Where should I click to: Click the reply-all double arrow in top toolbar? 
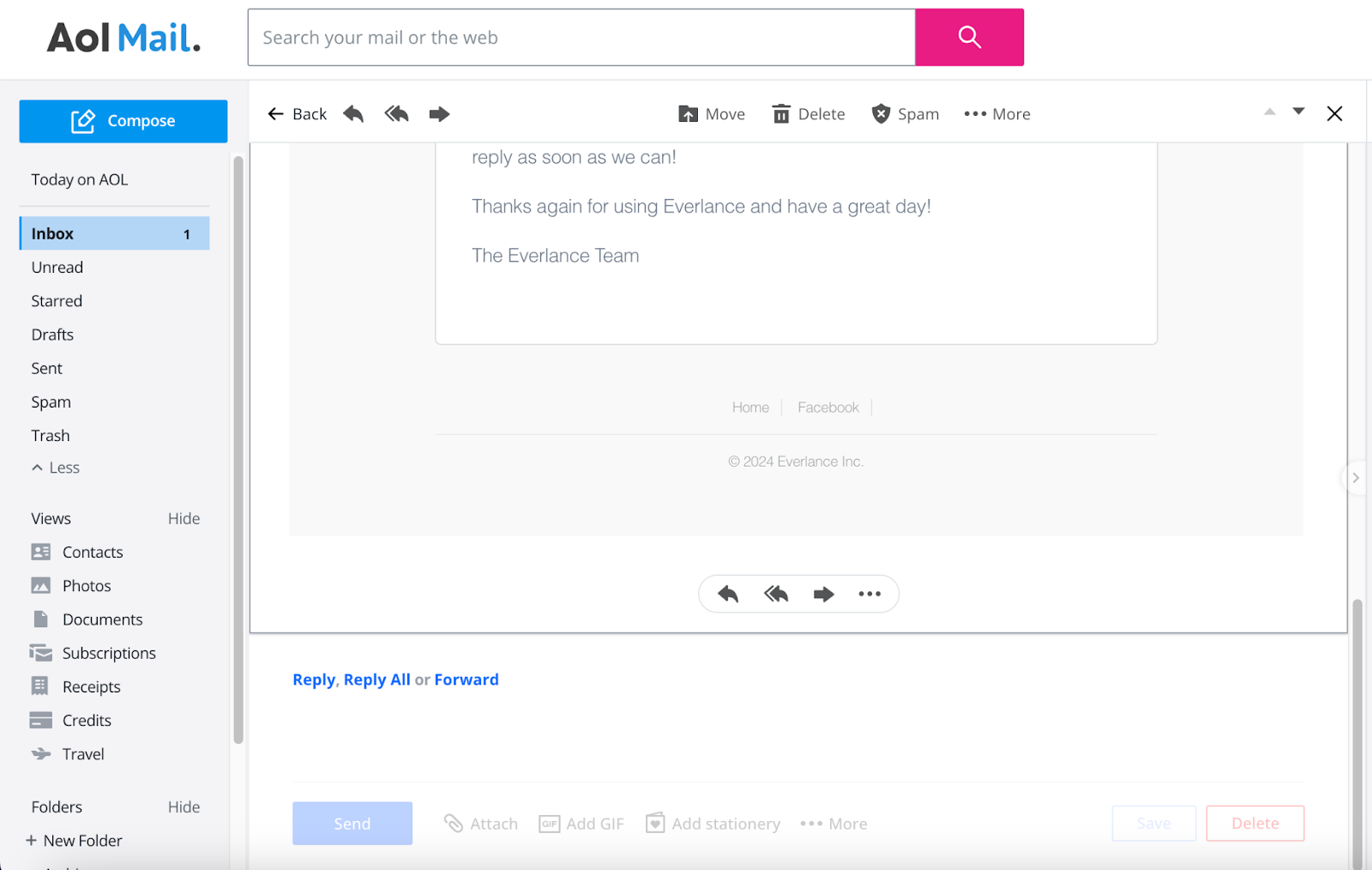pos(396,114)
